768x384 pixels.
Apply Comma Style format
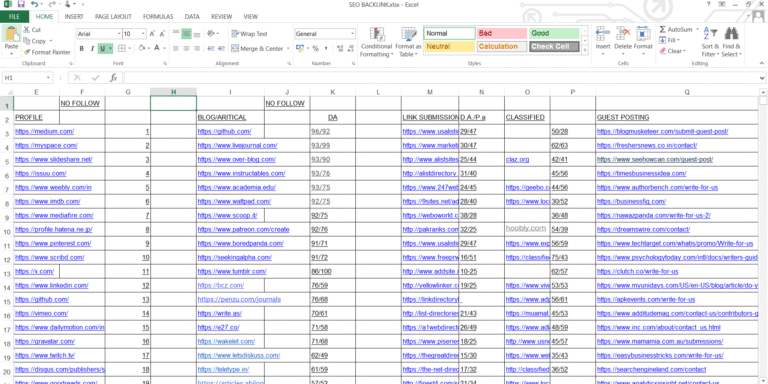tap(326, 48)
